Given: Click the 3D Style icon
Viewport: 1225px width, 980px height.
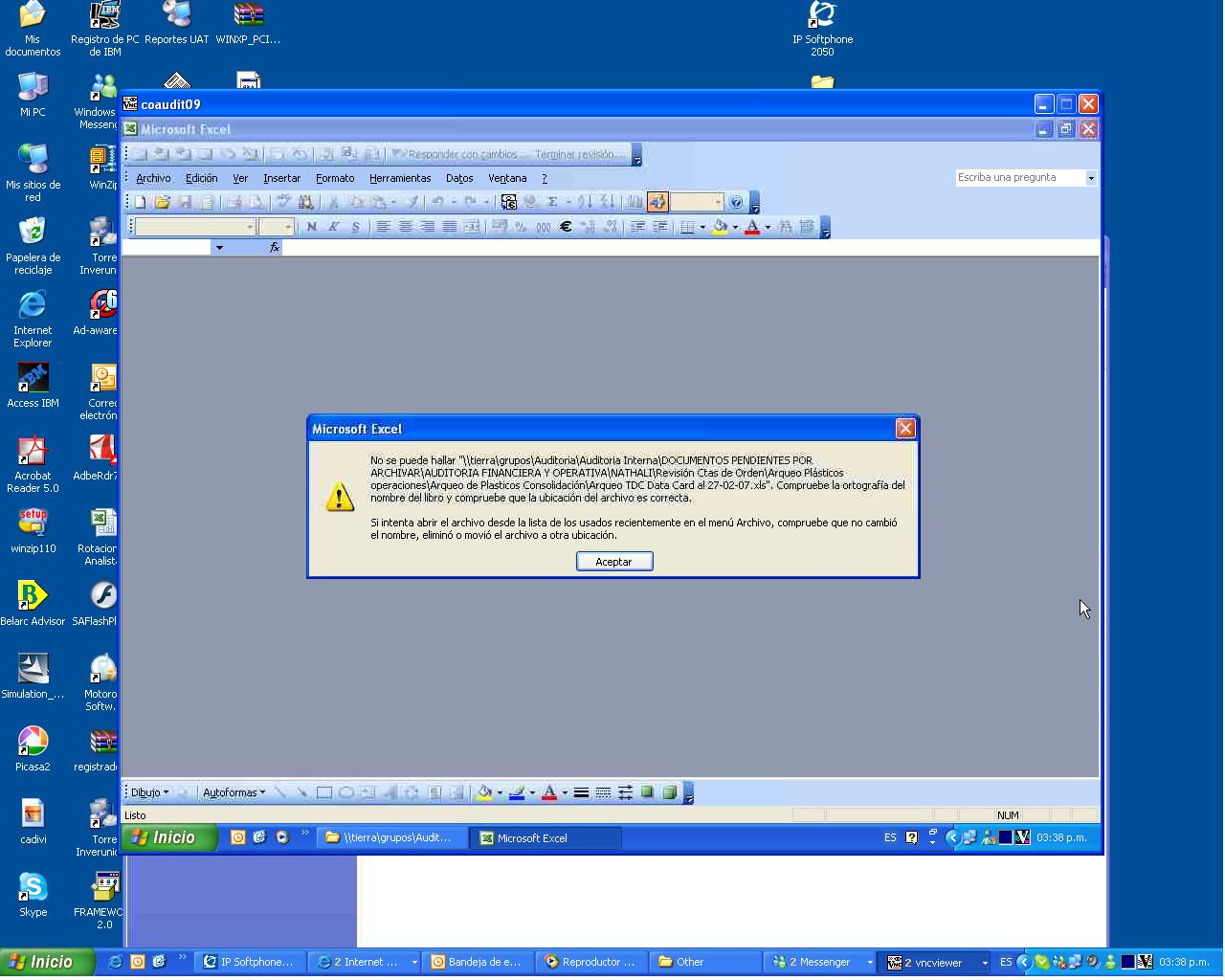Looking at the screenshot, I should point(670,792).
